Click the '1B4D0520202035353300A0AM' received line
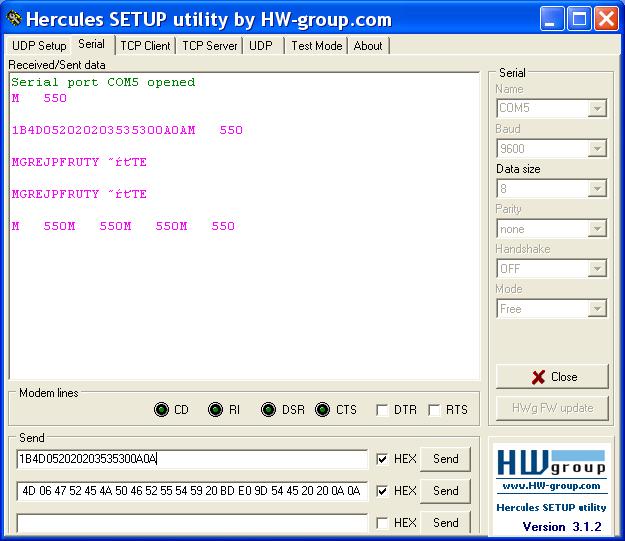 click(x=127, y=130)
